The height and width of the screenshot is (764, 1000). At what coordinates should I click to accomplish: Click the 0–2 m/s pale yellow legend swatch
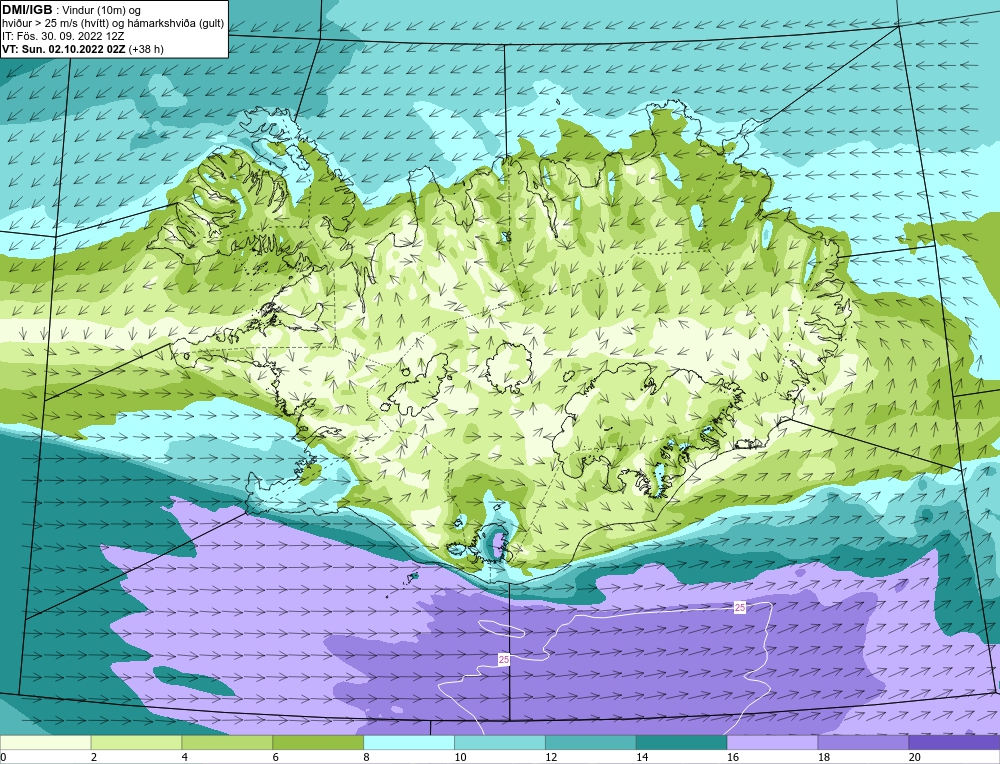pos(45,742)
